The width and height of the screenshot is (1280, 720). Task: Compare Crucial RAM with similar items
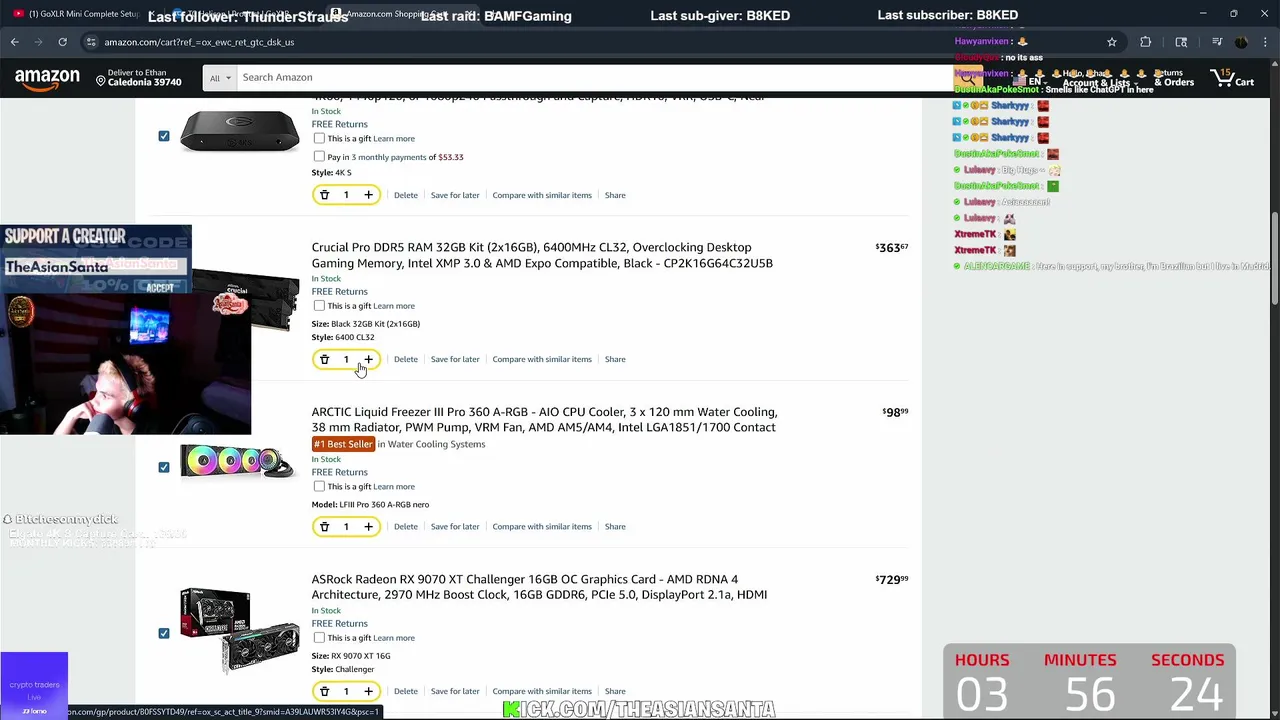tap(542, 359)
